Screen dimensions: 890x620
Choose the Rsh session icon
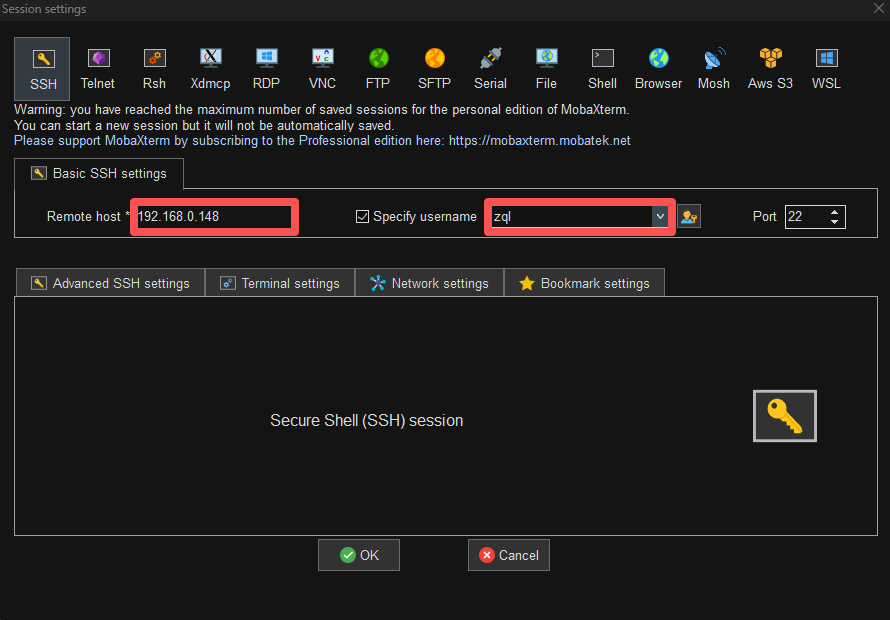[154, 68]
